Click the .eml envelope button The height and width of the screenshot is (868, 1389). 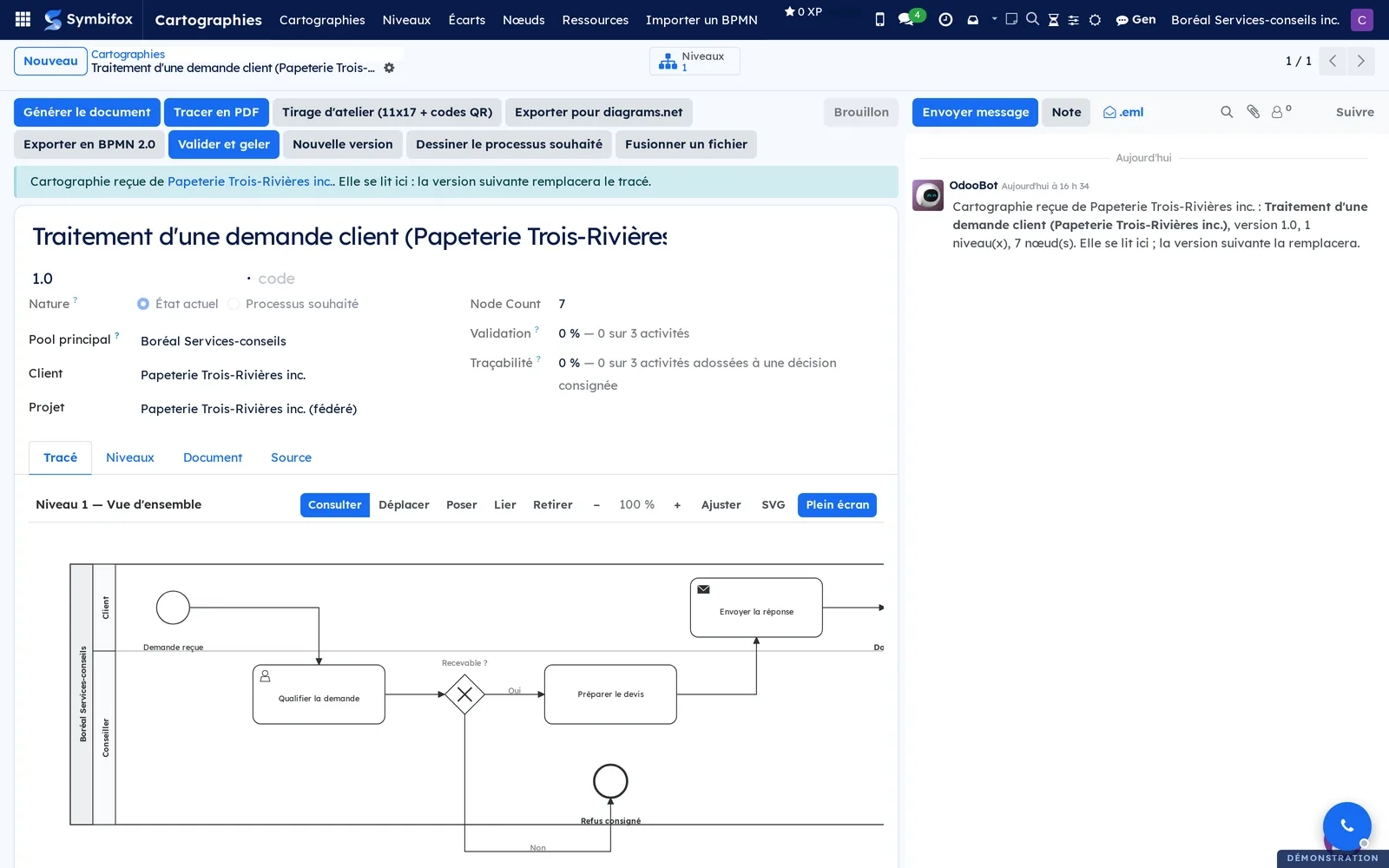point(1123,112)
